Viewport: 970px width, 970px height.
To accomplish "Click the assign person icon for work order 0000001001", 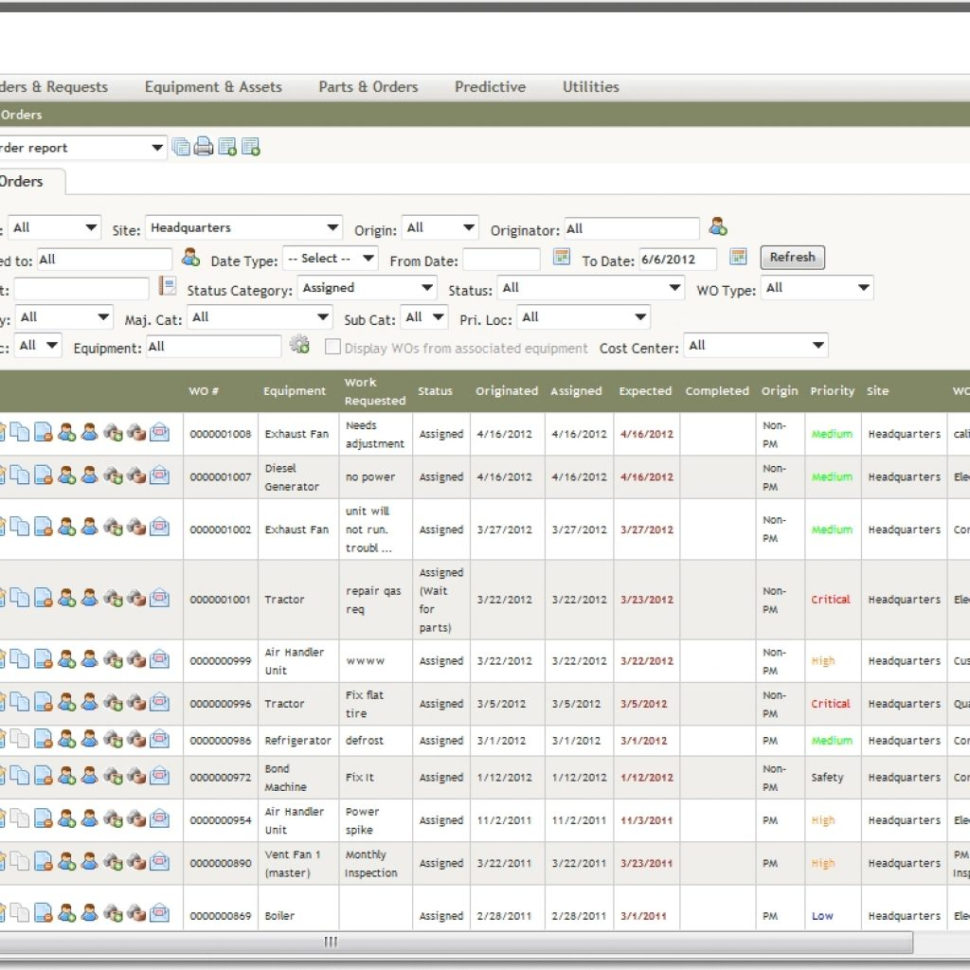I will (x=66, y=599).
